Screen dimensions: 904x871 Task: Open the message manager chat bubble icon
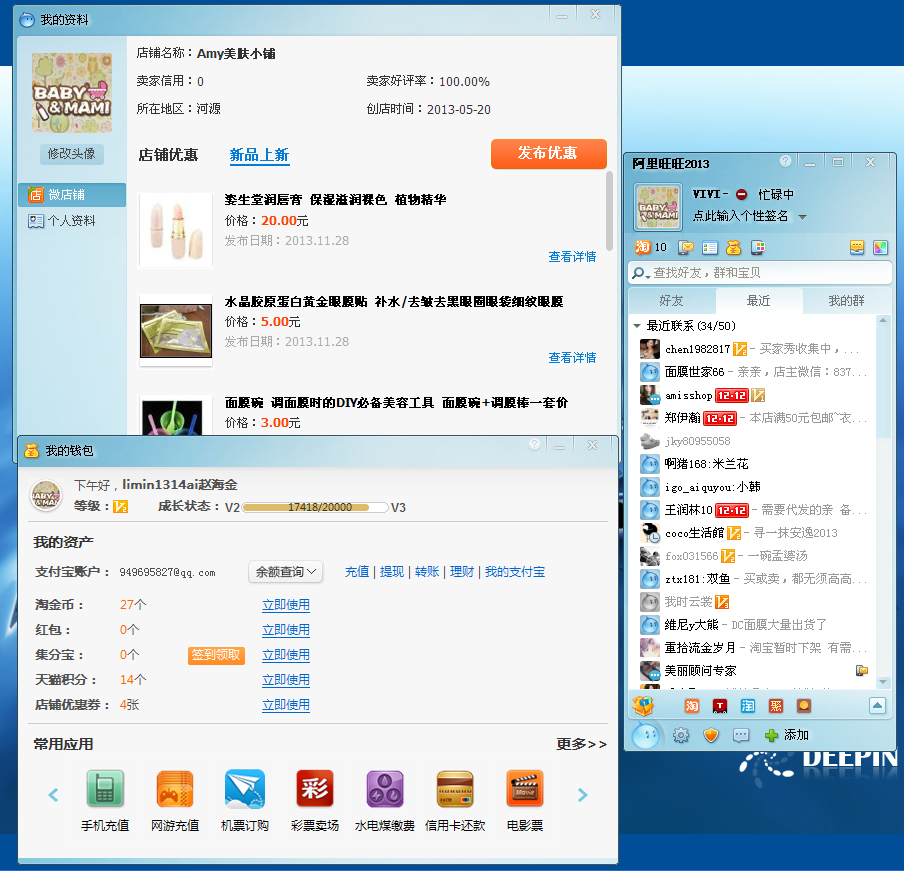tap(741, 735)
